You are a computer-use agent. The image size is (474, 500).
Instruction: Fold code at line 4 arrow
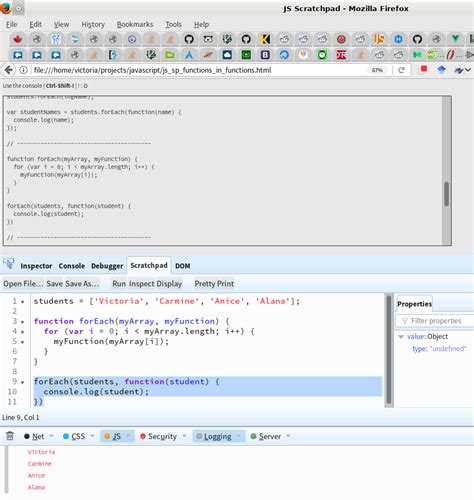(23, 332)
